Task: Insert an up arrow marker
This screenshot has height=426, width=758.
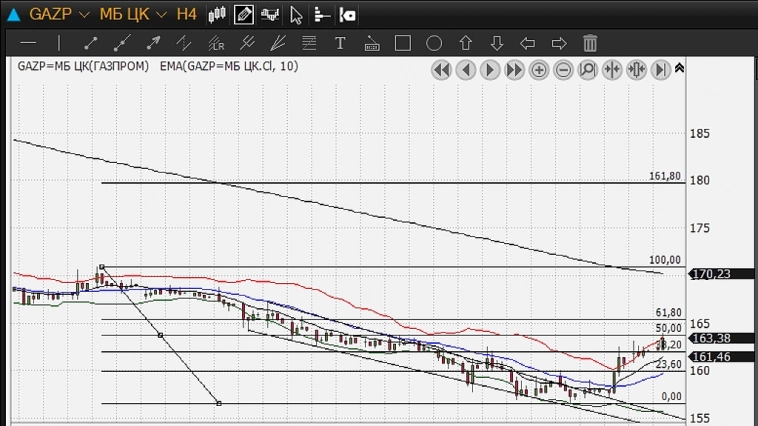Action: click(x=465, y=43)
